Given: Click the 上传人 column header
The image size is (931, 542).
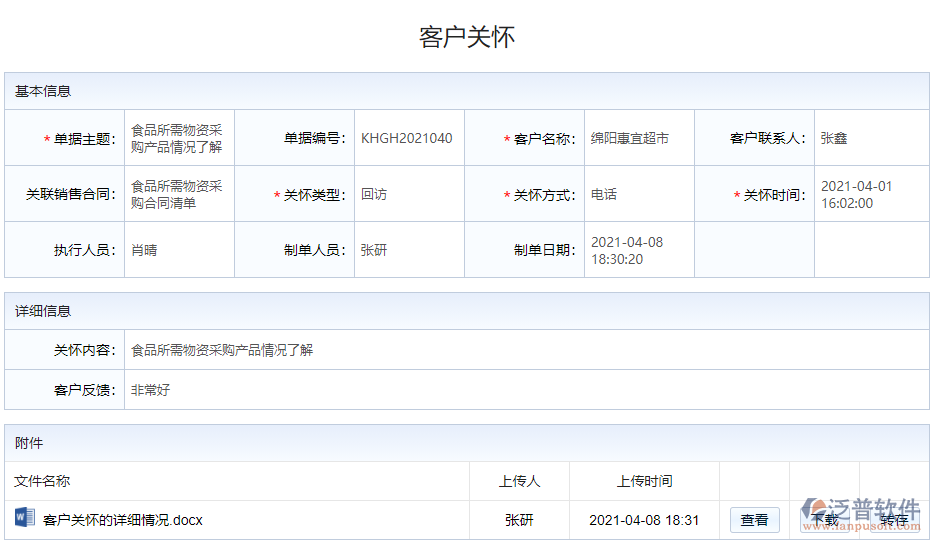Looking at the screenshot, I should [520, 481].
